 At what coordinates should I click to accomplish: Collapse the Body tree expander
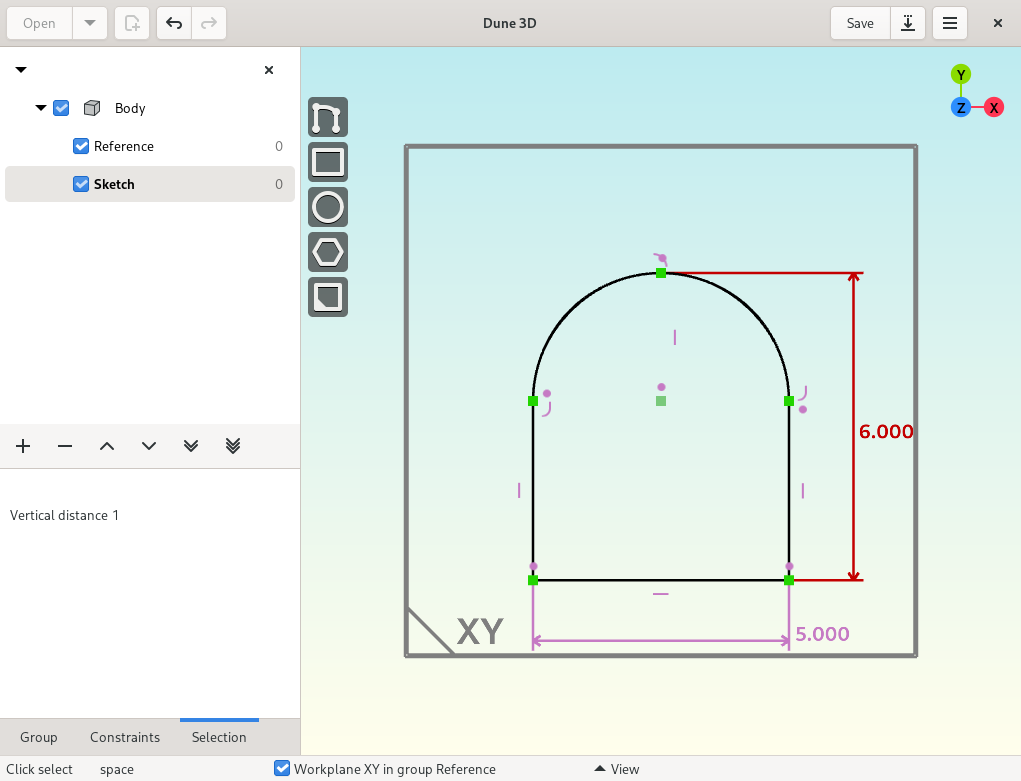(x=41, y=108)
